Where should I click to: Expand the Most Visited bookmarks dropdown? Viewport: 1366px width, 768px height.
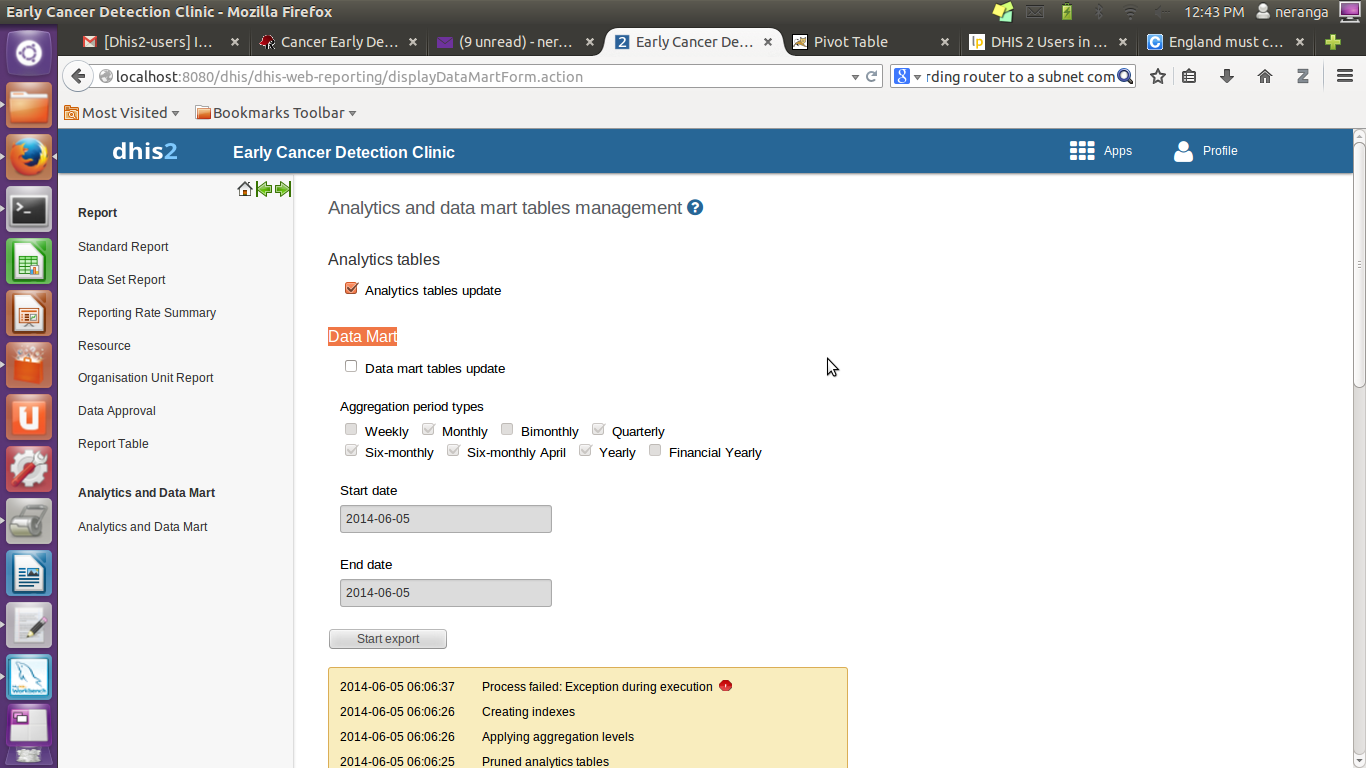pos(122,113)
